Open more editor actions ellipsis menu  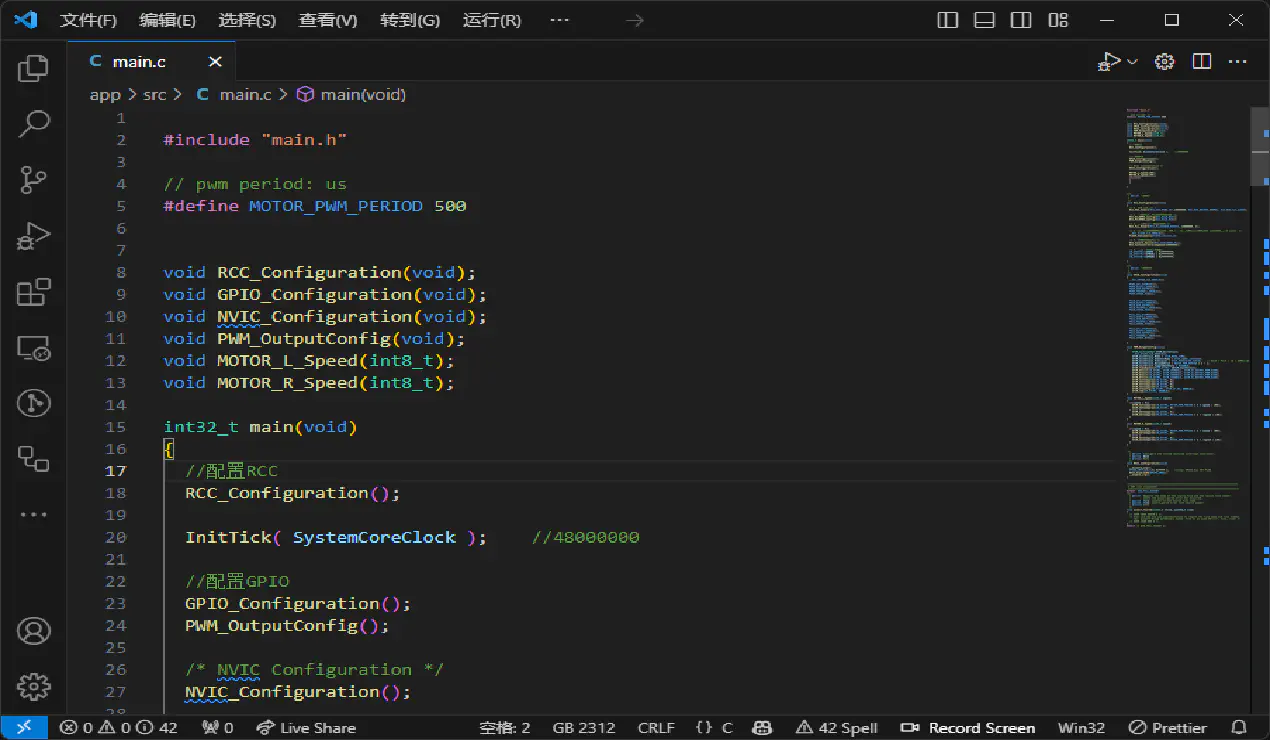click(1238, 61)
